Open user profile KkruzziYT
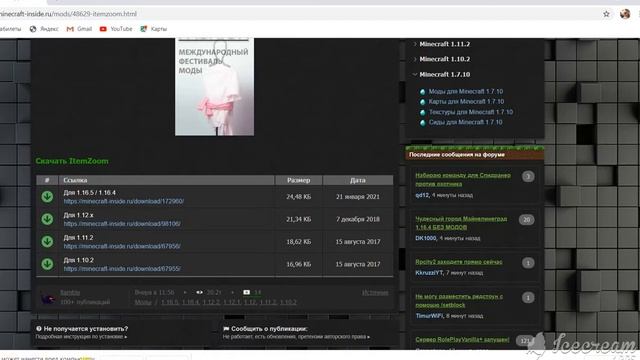The height and width of the screenshot is (360, 640). tap(429, 272)
